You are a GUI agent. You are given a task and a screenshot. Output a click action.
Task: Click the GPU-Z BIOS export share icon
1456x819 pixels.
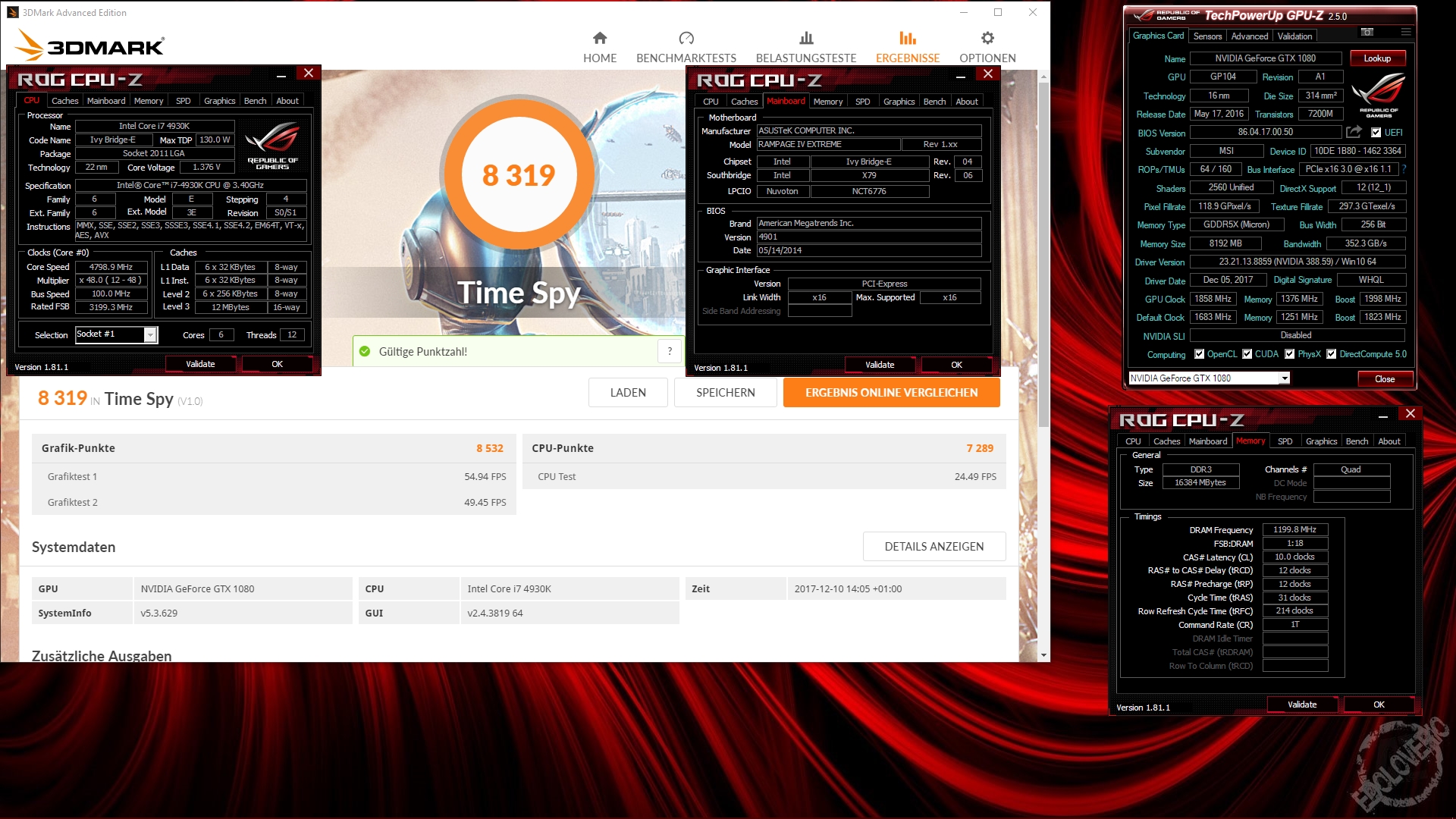tap(1354, 132)
